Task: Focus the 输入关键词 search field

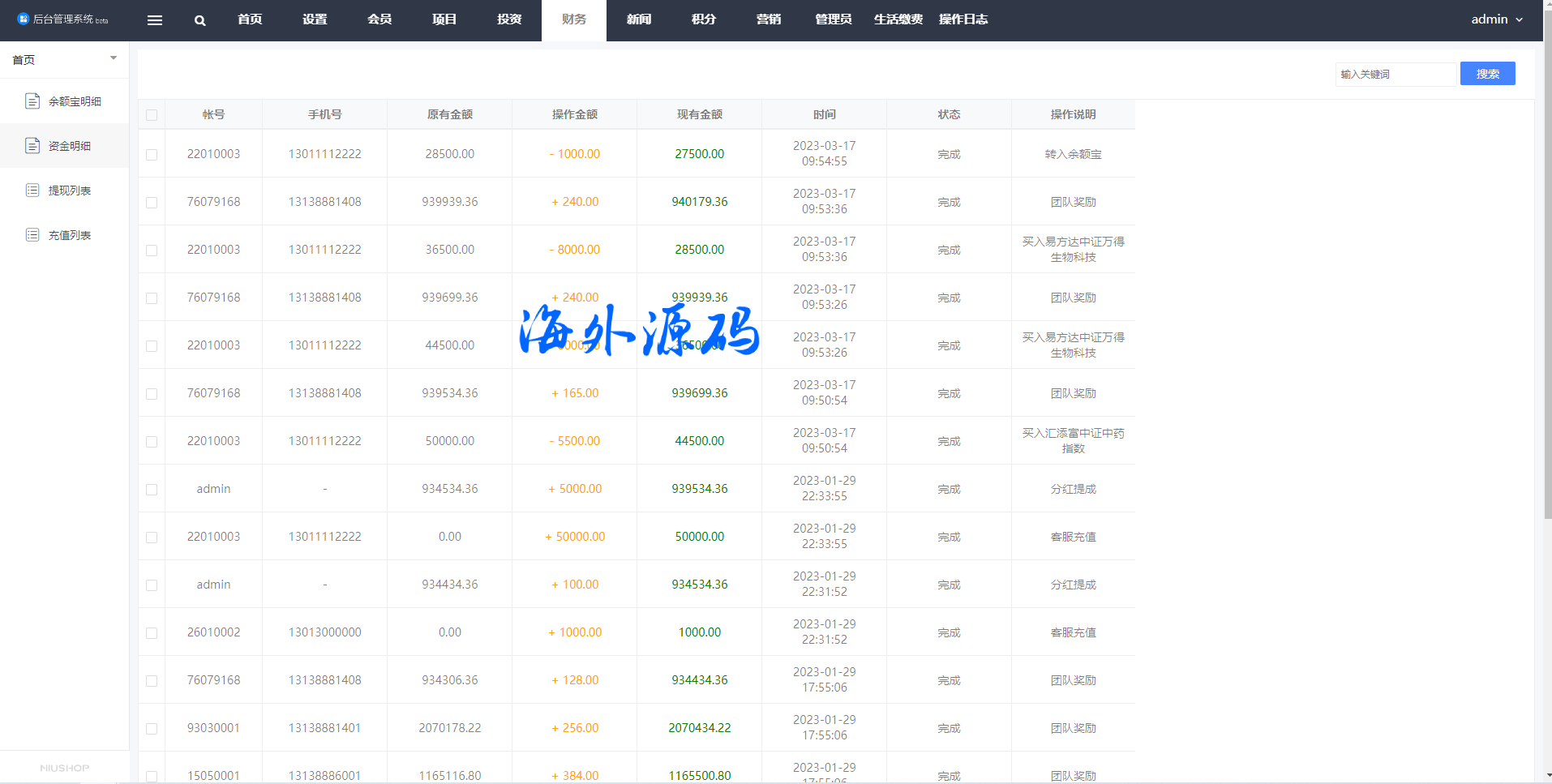Action: pos(1395,74)
